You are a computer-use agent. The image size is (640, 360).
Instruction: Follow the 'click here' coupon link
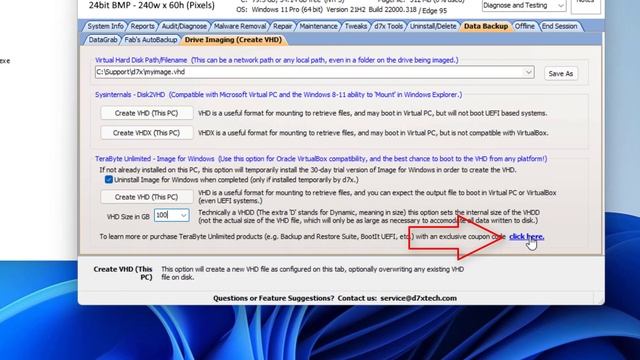point(527,236)
